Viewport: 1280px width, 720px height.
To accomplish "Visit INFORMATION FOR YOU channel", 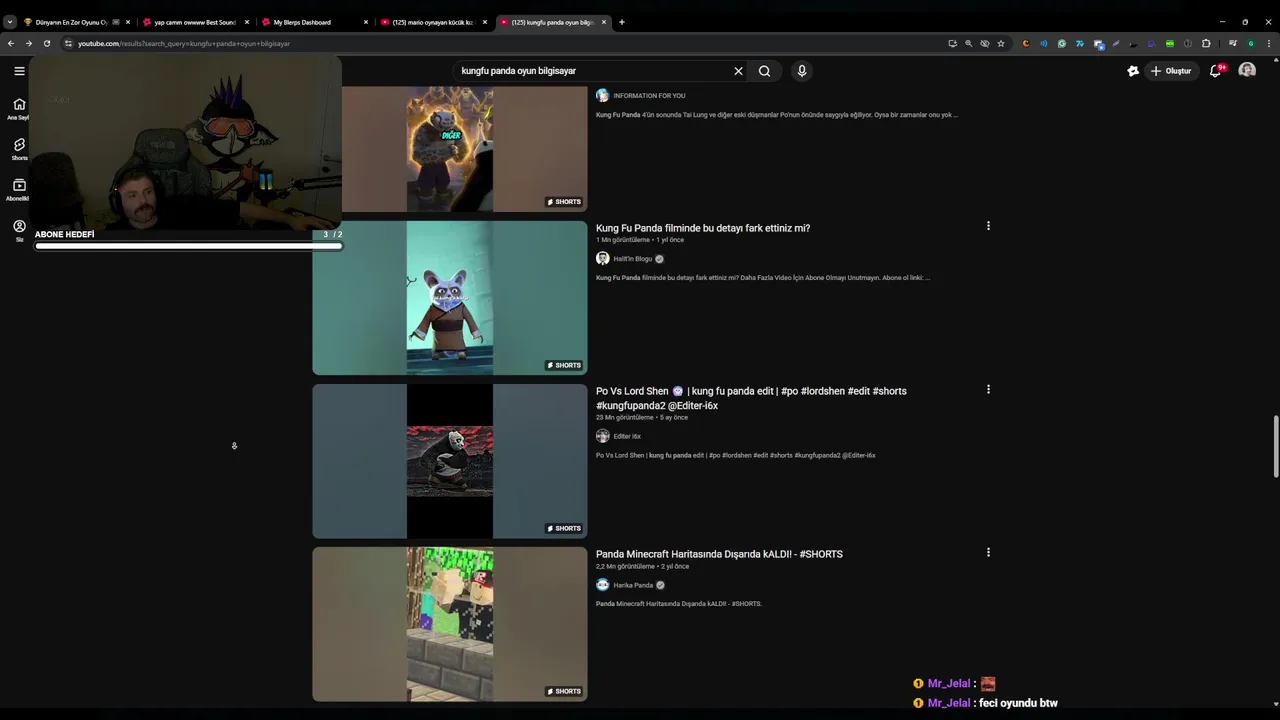I will click(641, 96).
